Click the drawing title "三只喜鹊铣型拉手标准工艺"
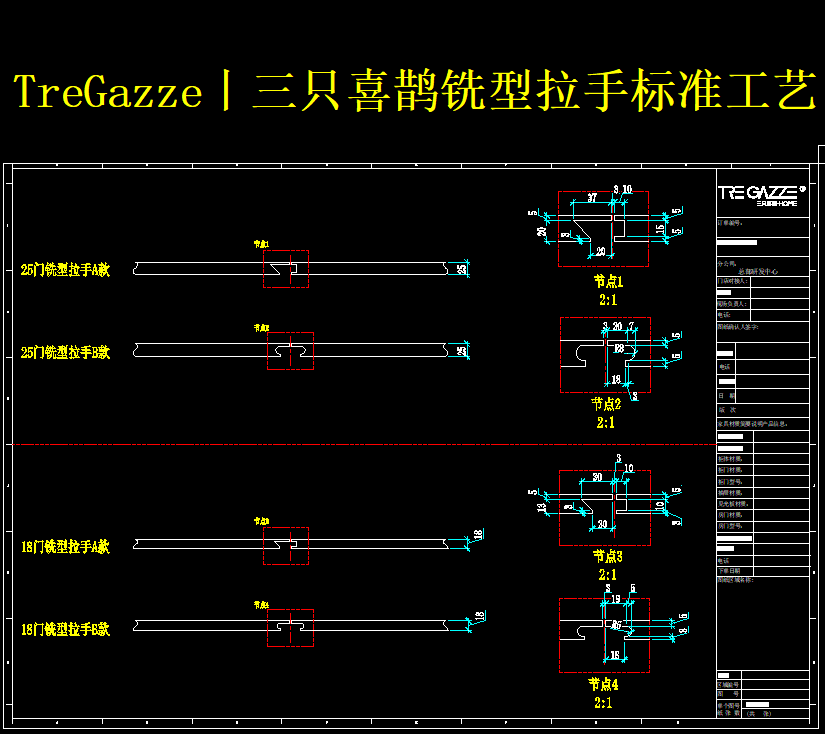The height and width of the screenshot is (734, 825). [534, 90]
